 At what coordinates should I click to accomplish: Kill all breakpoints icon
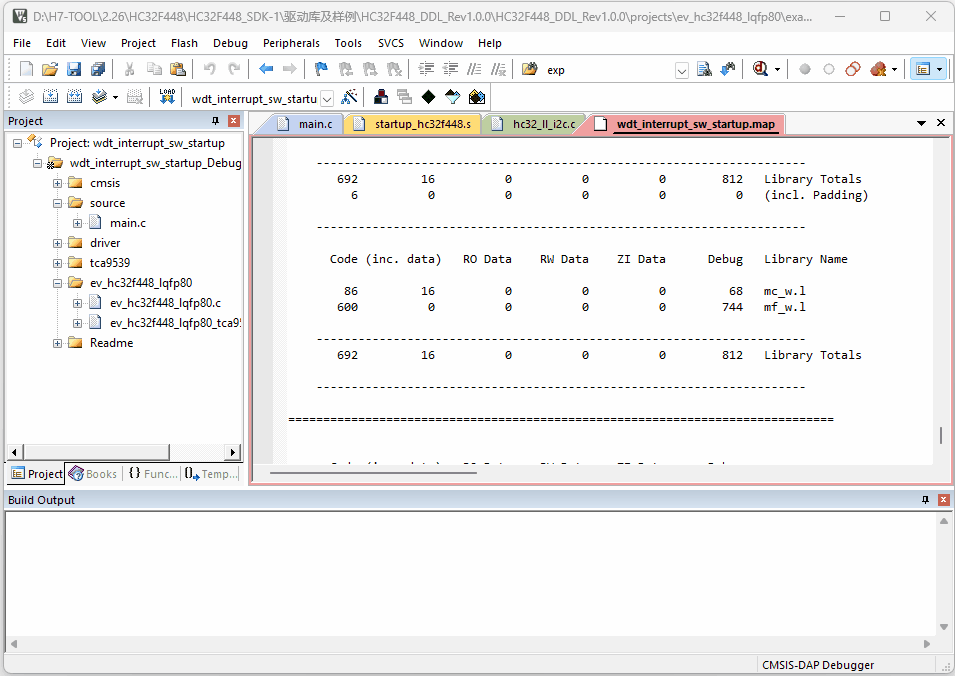[878, 69]
